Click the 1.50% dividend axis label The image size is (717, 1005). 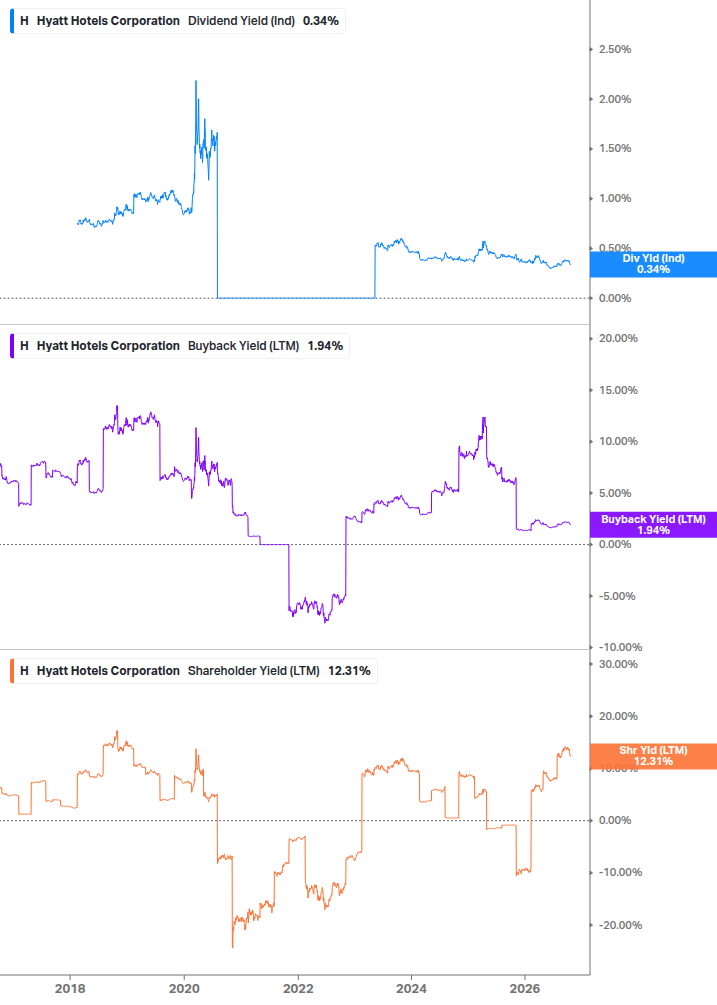coord(615,149)
